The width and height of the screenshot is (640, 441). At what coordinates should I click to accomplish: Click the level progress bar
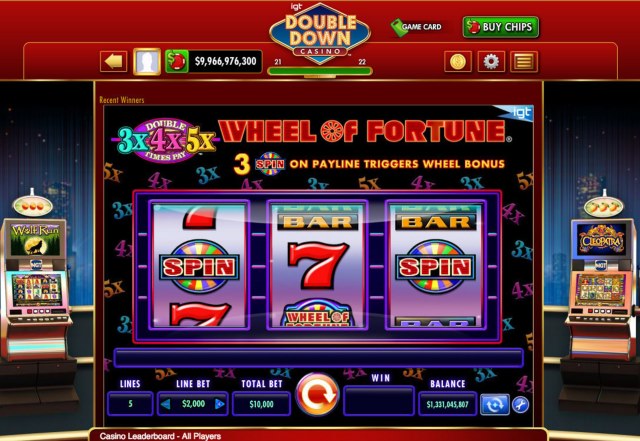[320, 71]
